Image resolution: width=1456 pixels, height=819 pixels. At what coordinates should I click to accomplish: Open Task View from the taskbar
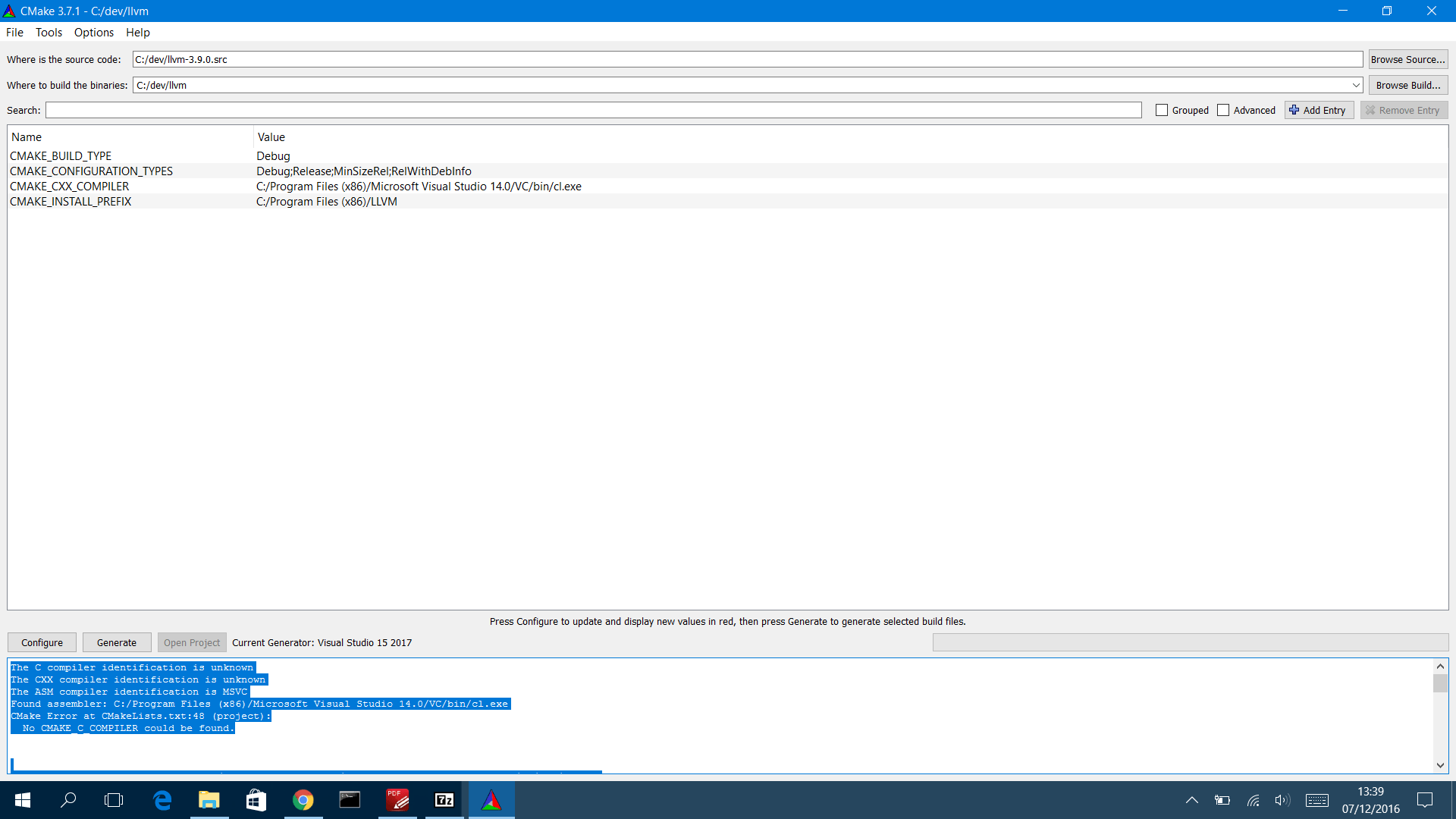click(x=114, y=800)
